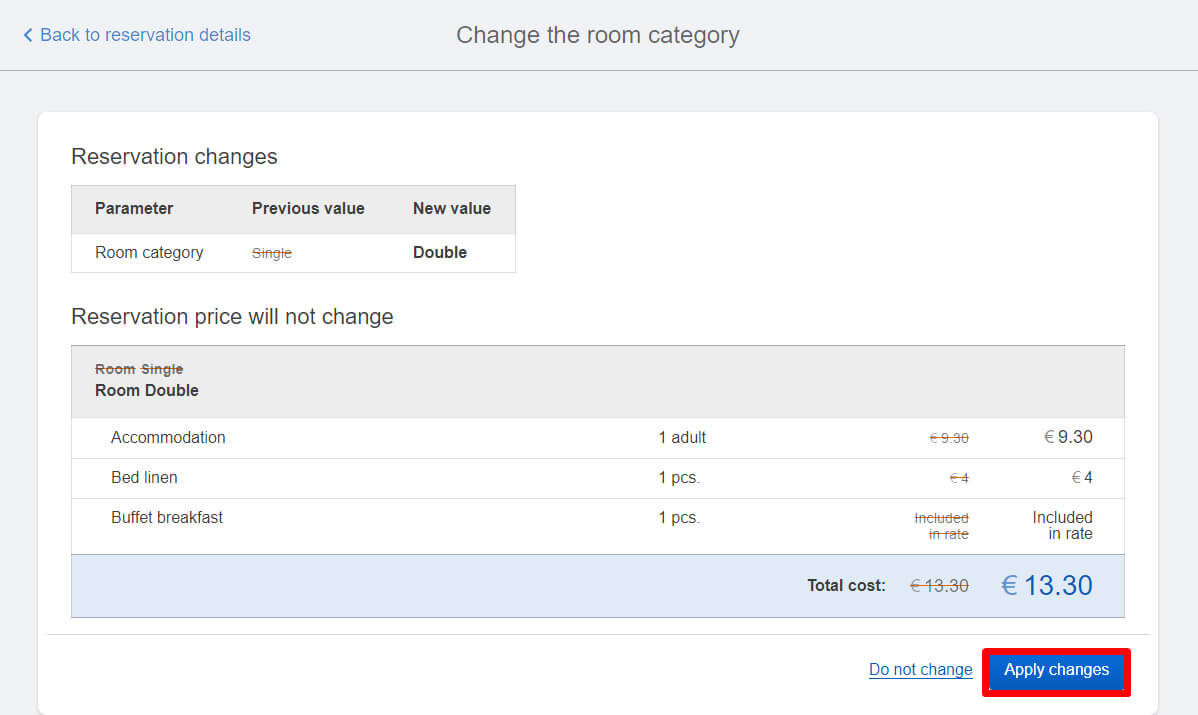Click the Room category row label

[x=149, y=253]
